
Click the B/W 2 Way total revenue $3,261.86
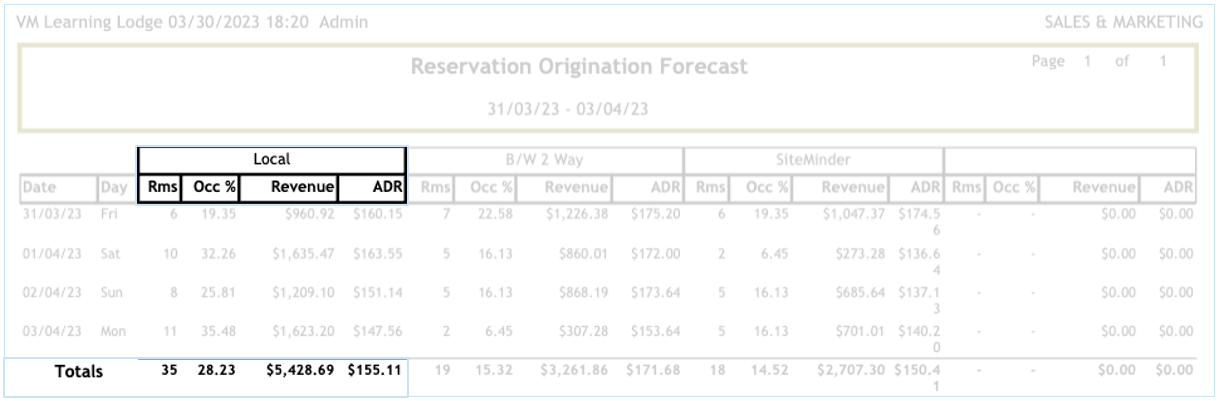click(x=574, y=371)
